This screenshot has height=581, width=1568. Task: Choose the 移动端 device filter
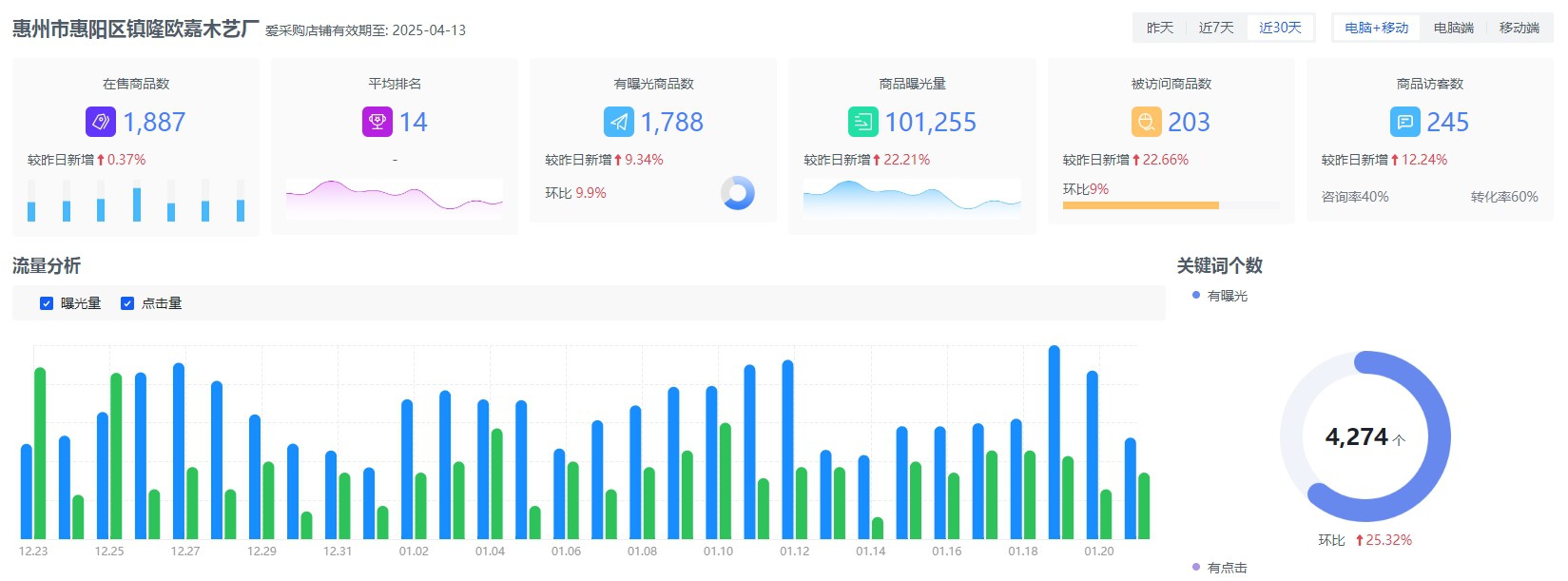coord(1520,28)
